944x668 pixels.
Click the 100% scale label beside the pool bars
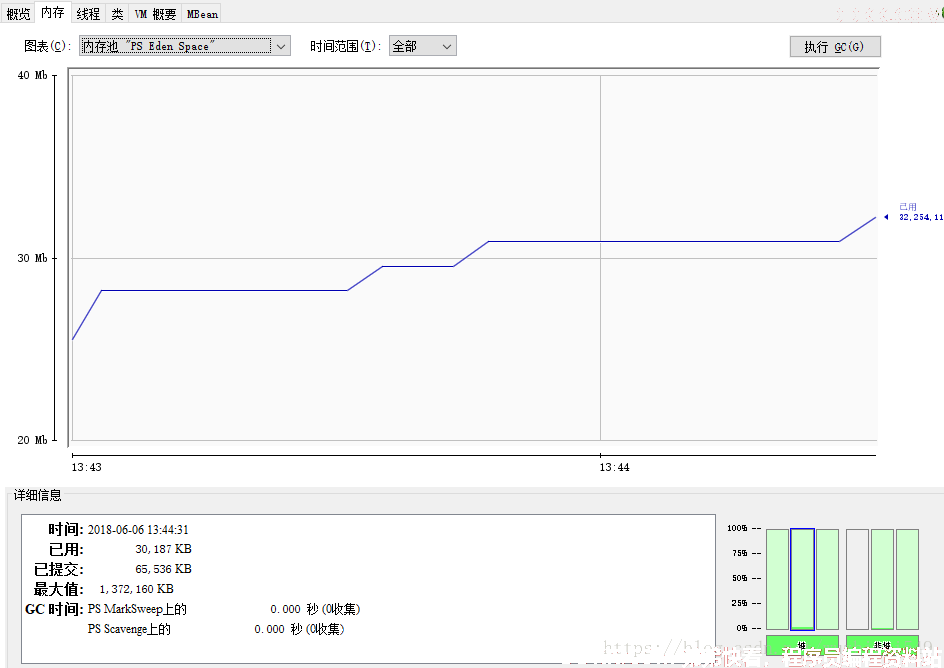[738, 528]
